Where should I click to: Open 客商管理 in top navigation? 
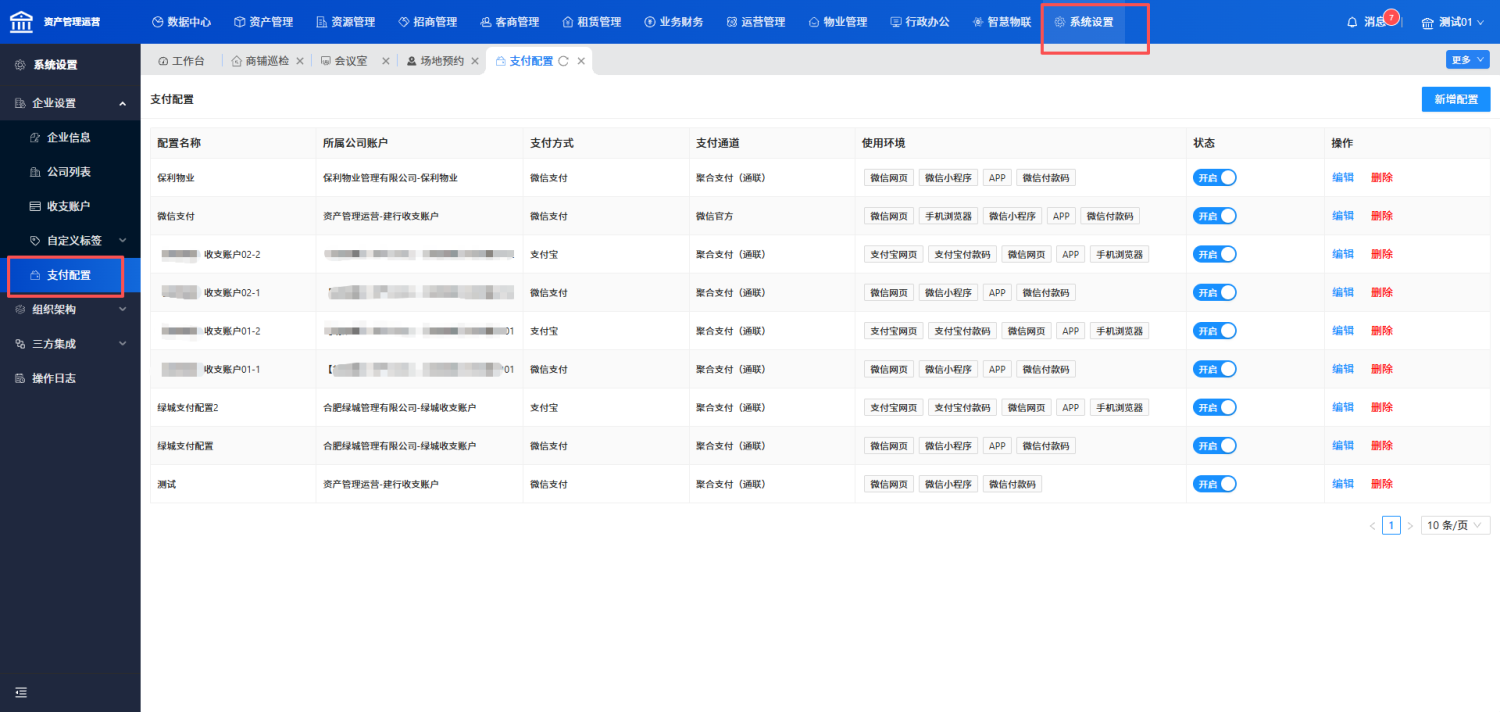click(x=510, y=22)
